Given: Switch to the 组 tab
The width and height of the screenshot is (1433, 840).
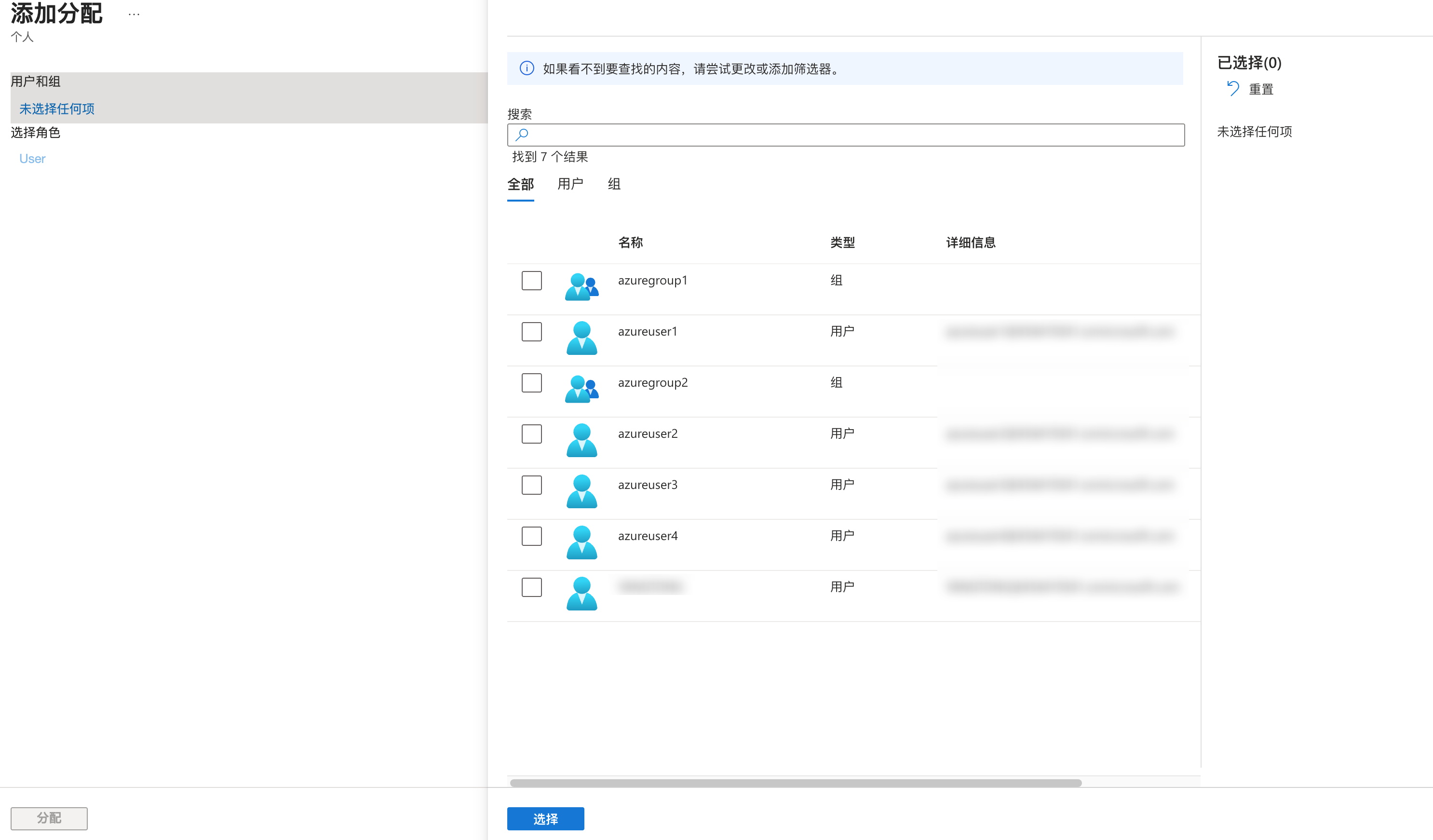Looking at the screenshot, I should (x=614, y=184).
